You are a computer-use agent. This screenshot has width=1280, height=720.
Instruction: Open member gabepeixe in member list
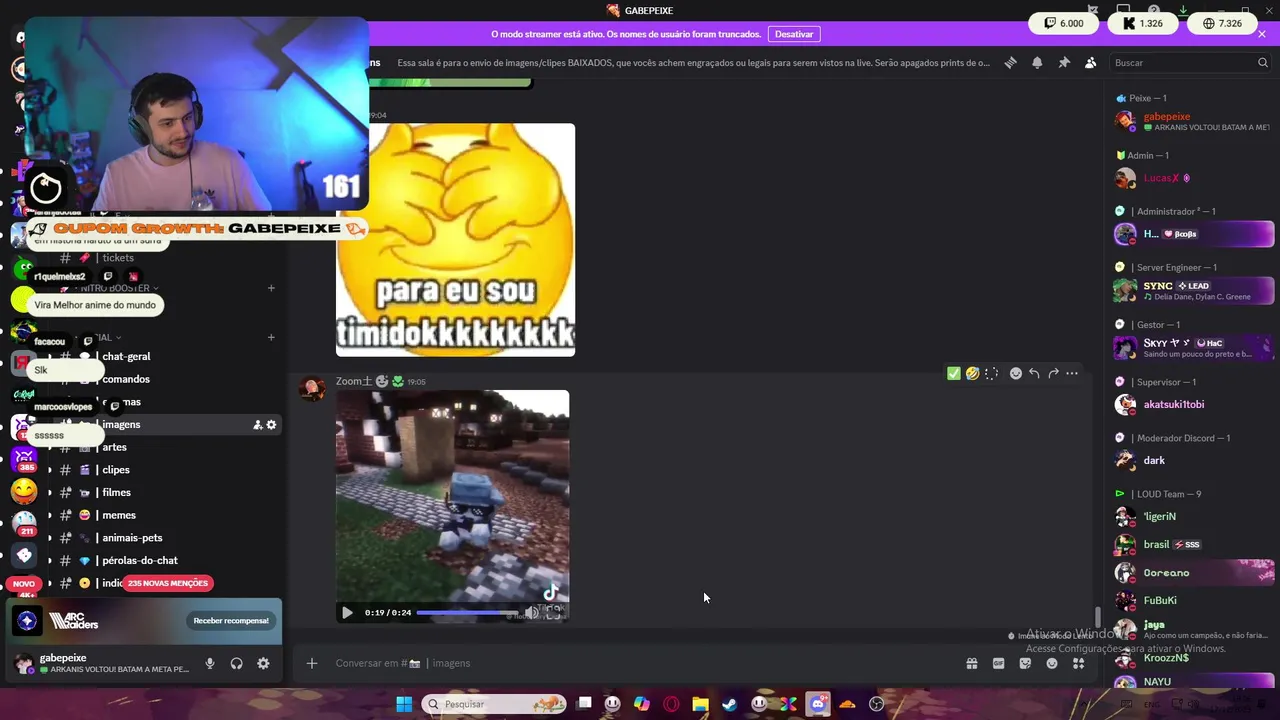pyautogui.click(x=1193, y=122)
